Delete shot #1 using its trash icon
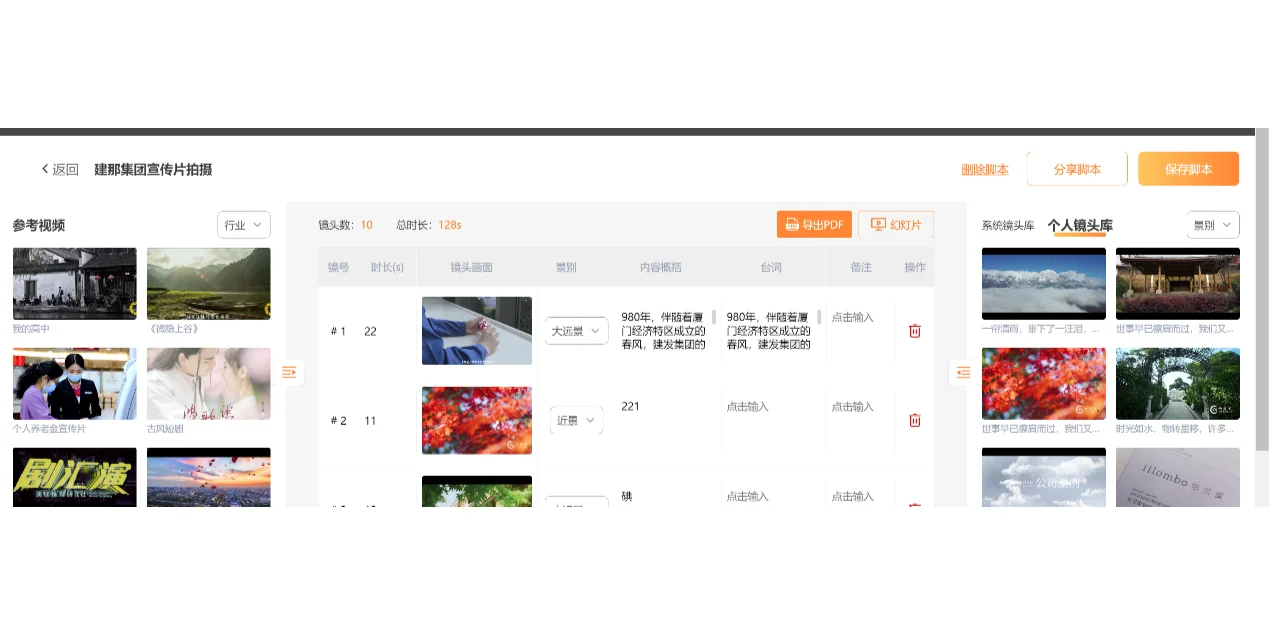This screenshot has height=634, width=1269. point(914,330)
